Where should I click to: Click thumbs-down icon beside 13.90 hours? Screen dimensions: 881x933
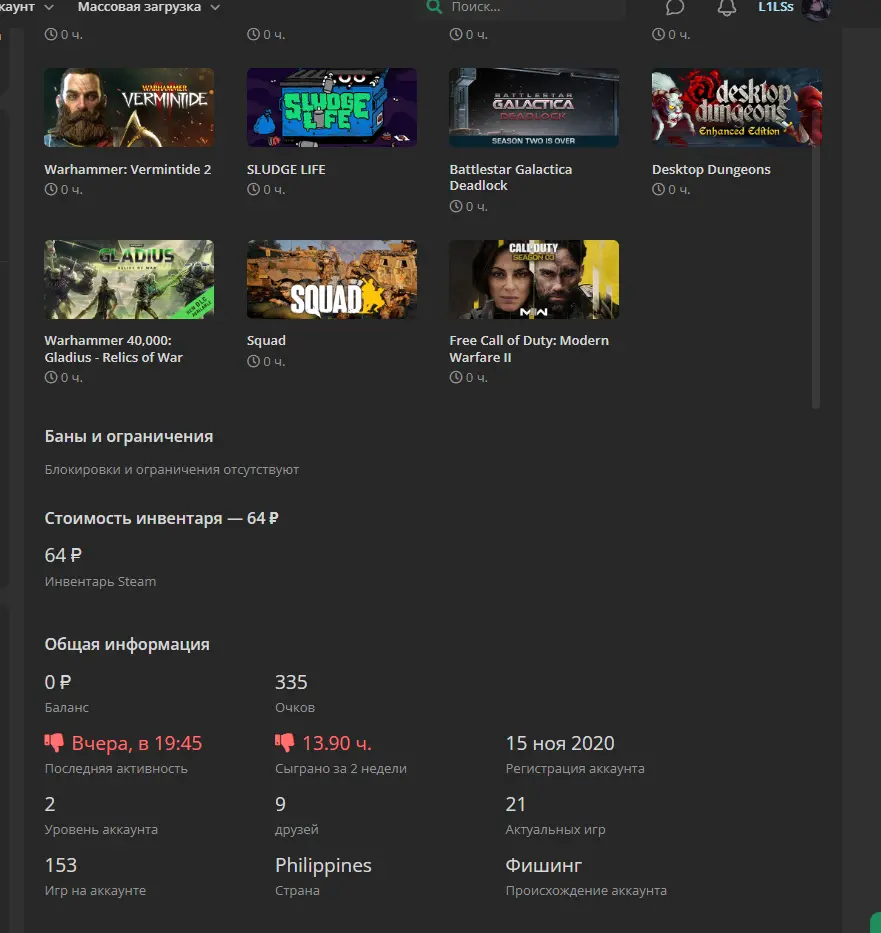(x=284, y=743)
